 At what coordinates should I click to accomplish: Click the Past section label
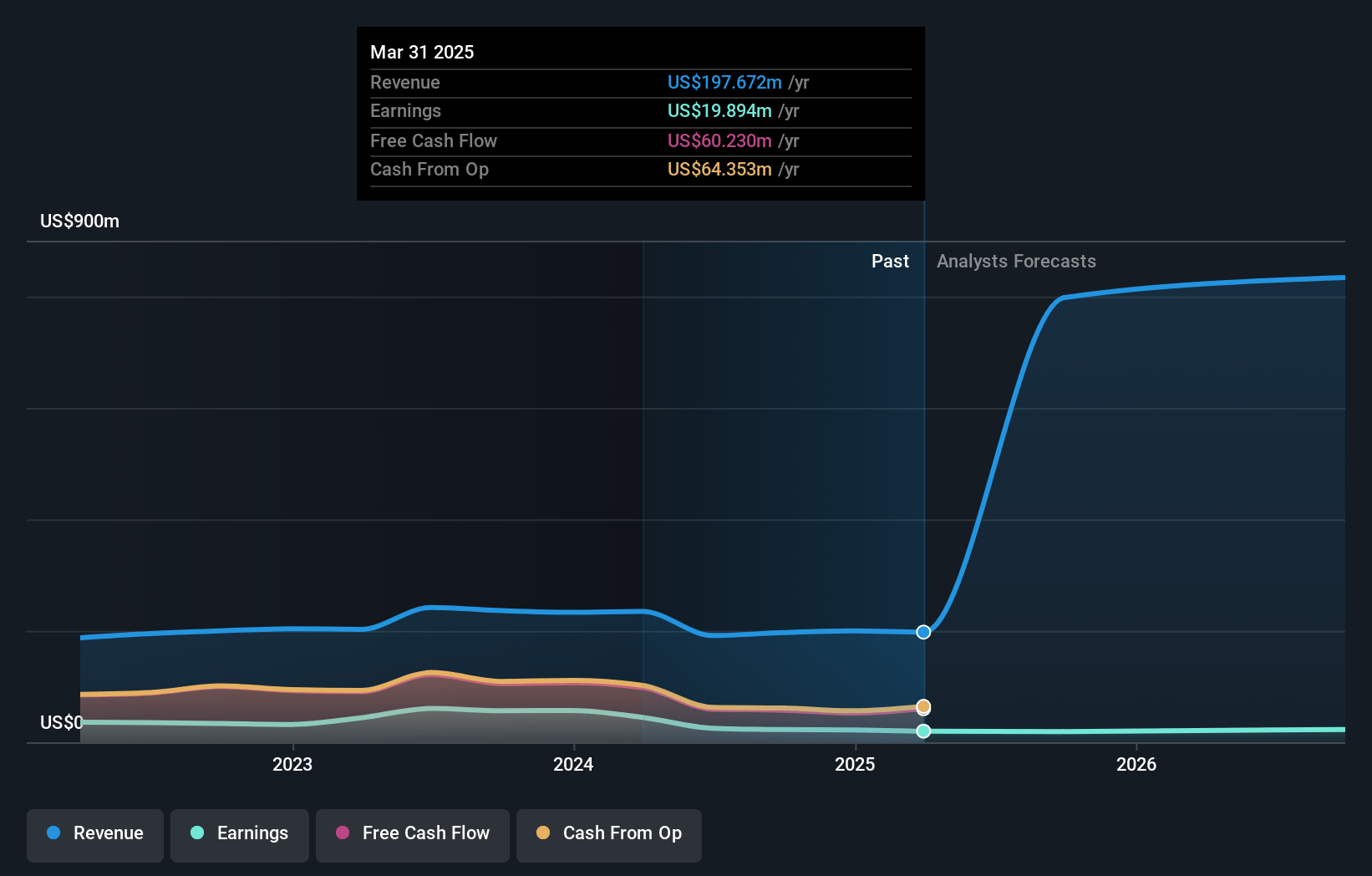click(890, 262)
